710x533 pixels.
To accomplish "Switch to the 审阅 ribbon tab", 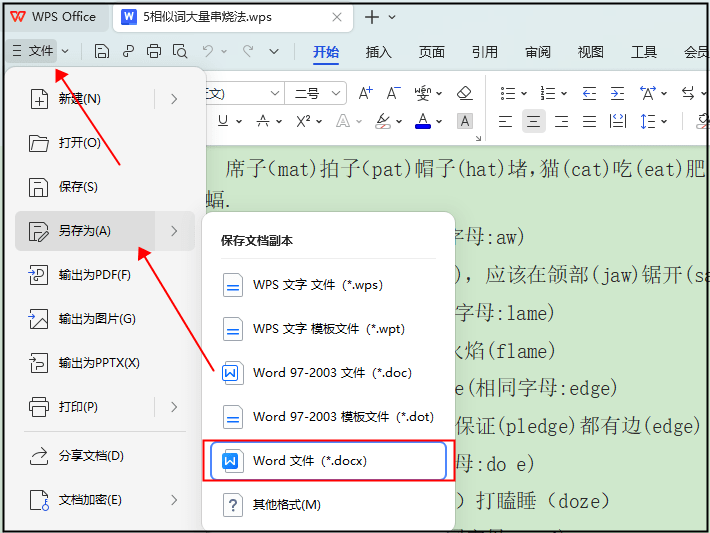I will click(x=537, y=52).
